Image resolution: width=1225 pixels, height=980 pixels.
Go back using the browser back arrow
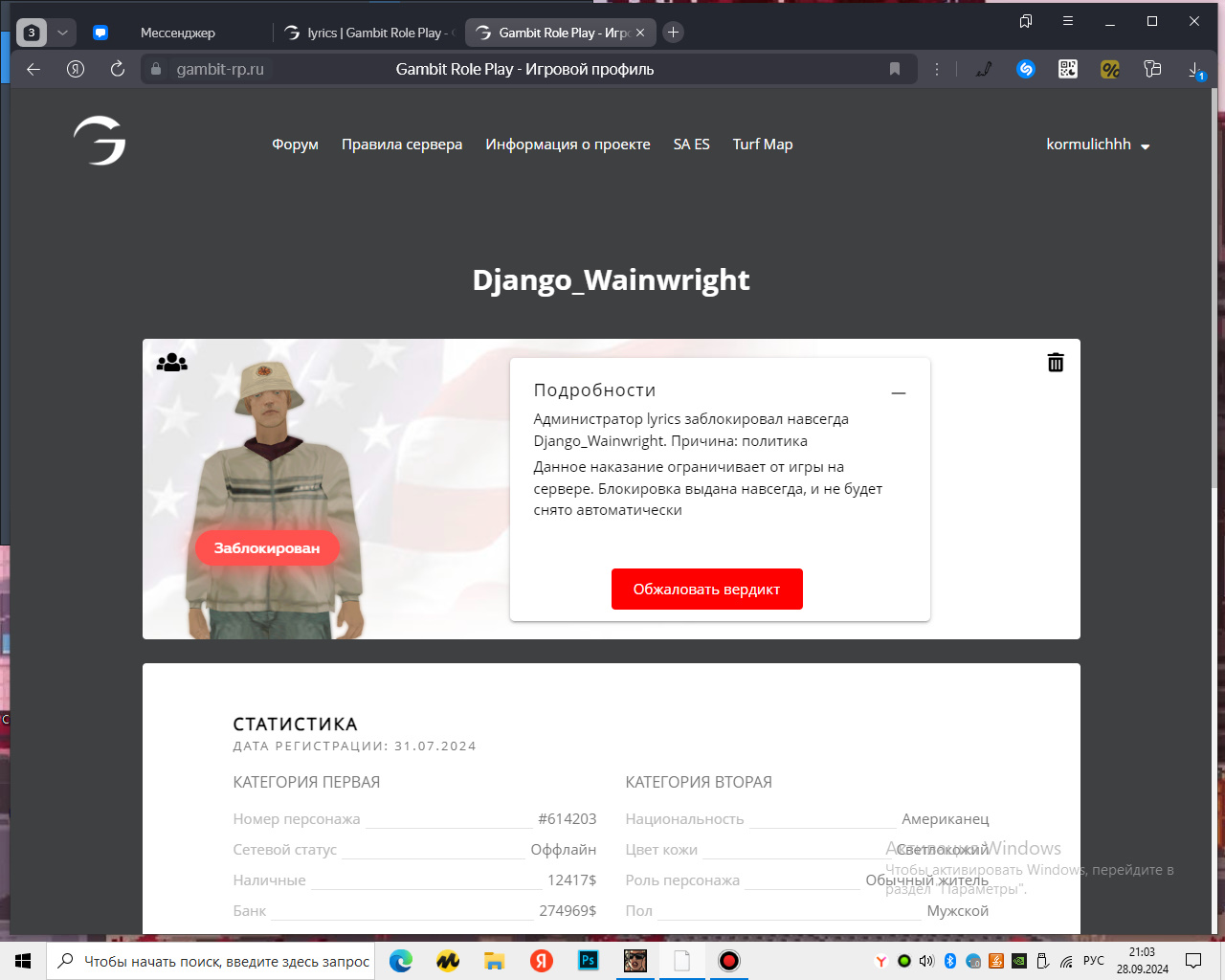click(x=33, y=69)
